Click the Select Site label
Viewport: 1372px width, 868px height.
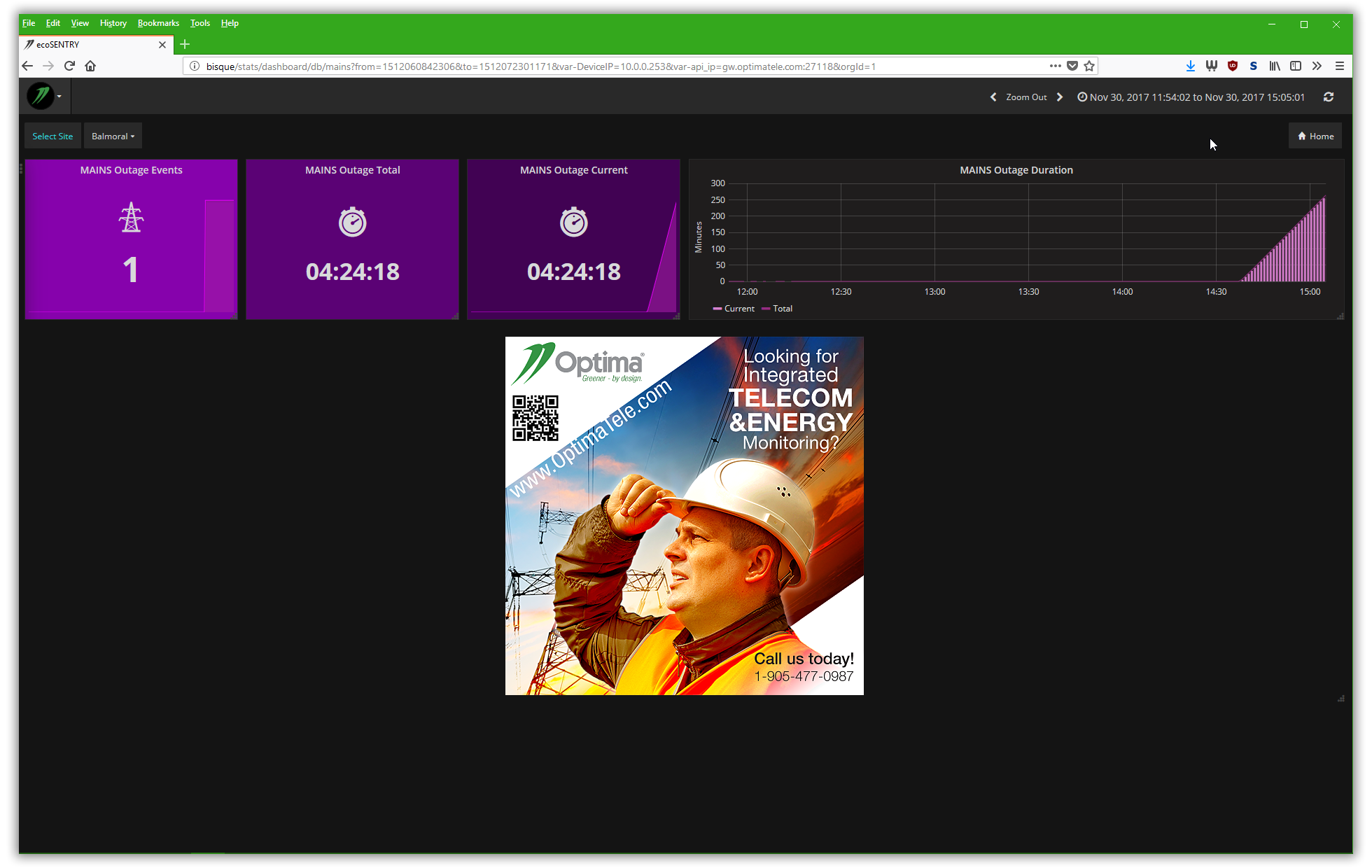[52, 136]
